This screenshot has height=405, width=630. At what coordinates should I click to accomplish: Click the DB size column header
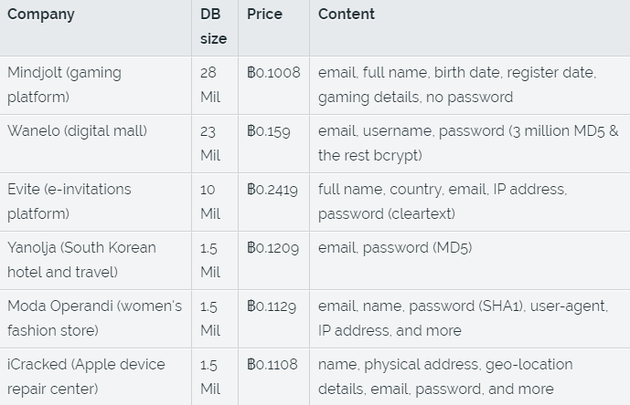click(212, 26)
